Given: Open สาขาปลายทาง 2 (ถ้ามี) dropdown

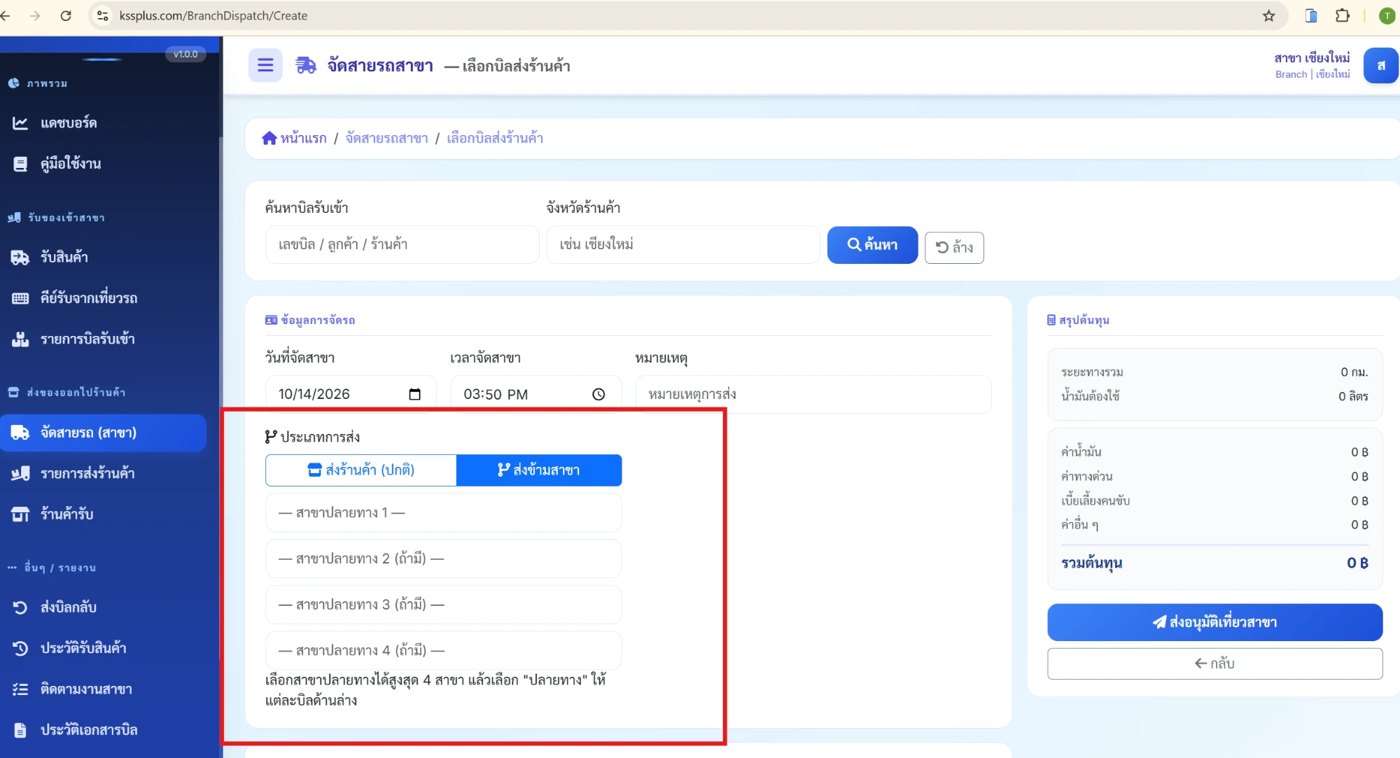Looking at the screenshot, I should point(443,558).
